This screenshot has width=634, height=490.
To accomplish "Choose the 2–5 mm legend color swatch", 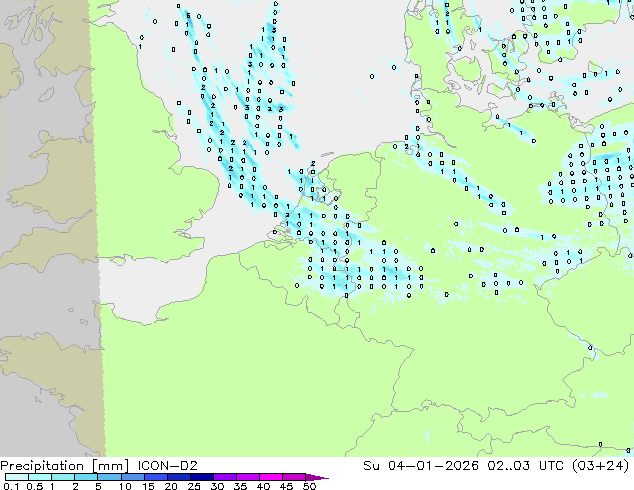I will (86, 477).
